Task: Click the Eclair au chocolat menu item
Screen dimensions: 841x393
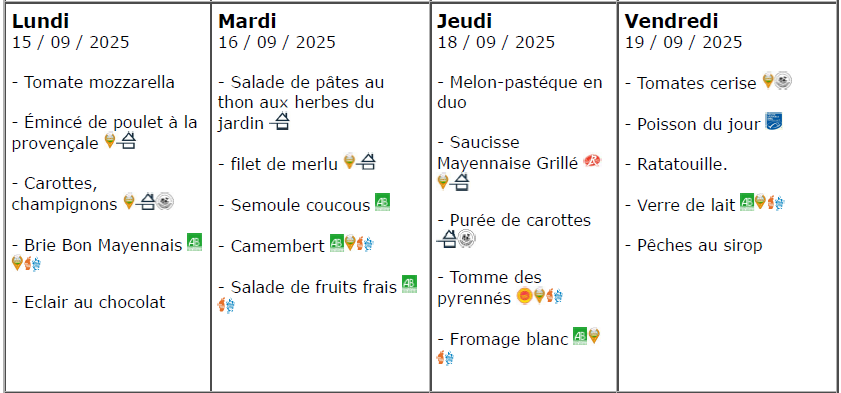Action: pyautogui.click(x=88, y=302)
